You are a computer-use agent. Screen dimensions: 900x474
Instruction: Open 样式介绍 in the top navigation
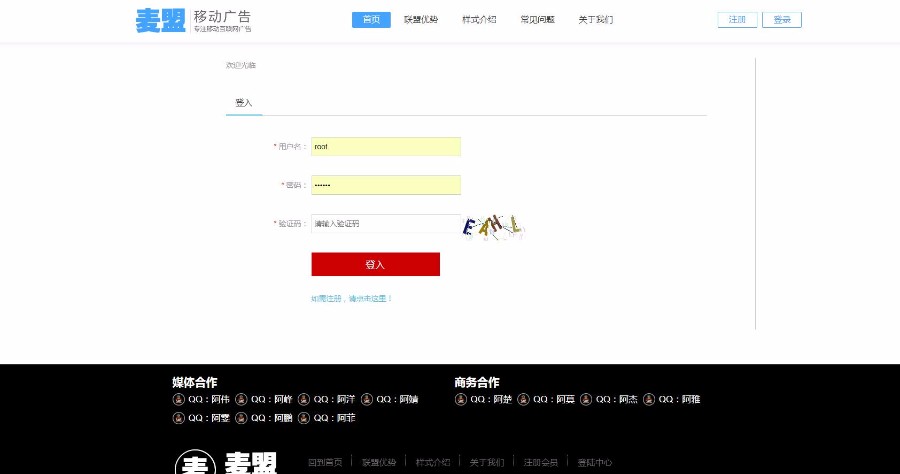(479, 20)
